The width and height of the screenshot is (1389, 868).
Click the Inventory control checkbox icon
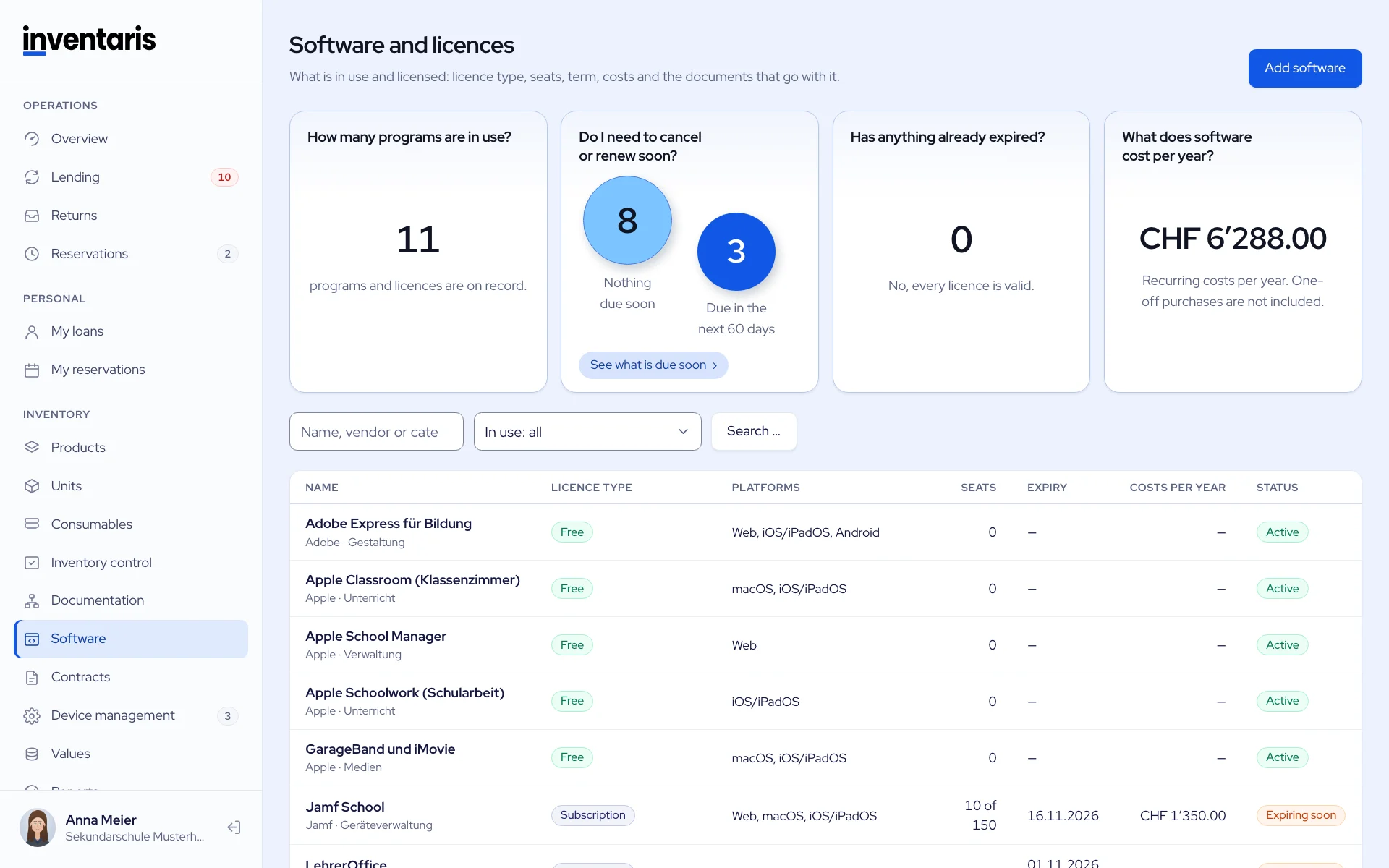pos(32,563)
